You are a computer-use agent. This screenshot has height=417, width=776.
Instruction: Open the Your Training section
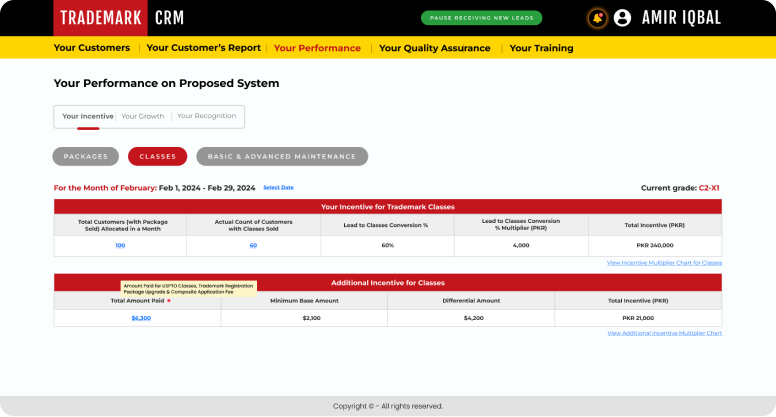tap(541, 48)
